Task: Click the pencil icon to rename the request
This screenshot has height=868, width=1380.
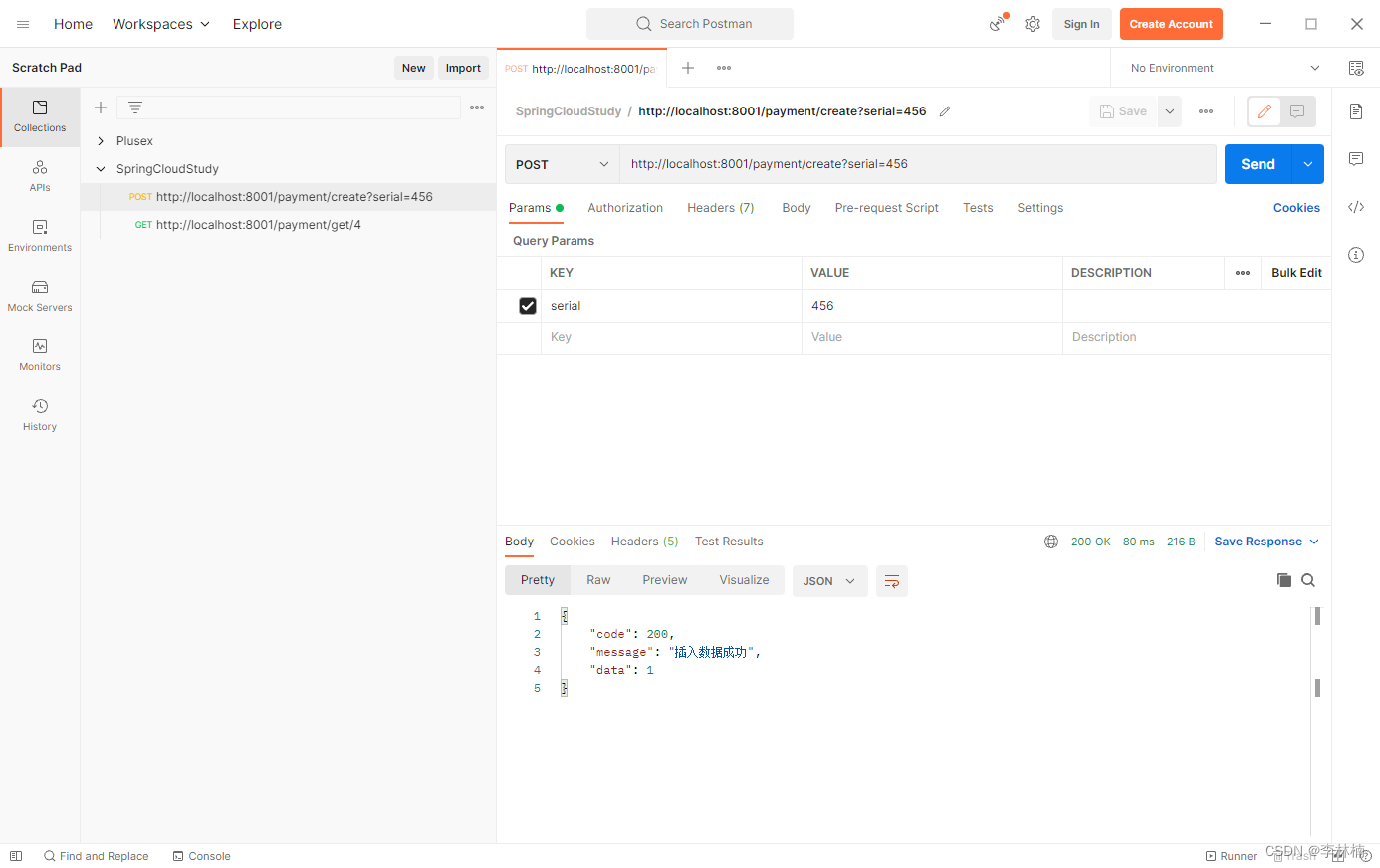Action: tap(945, 111)
